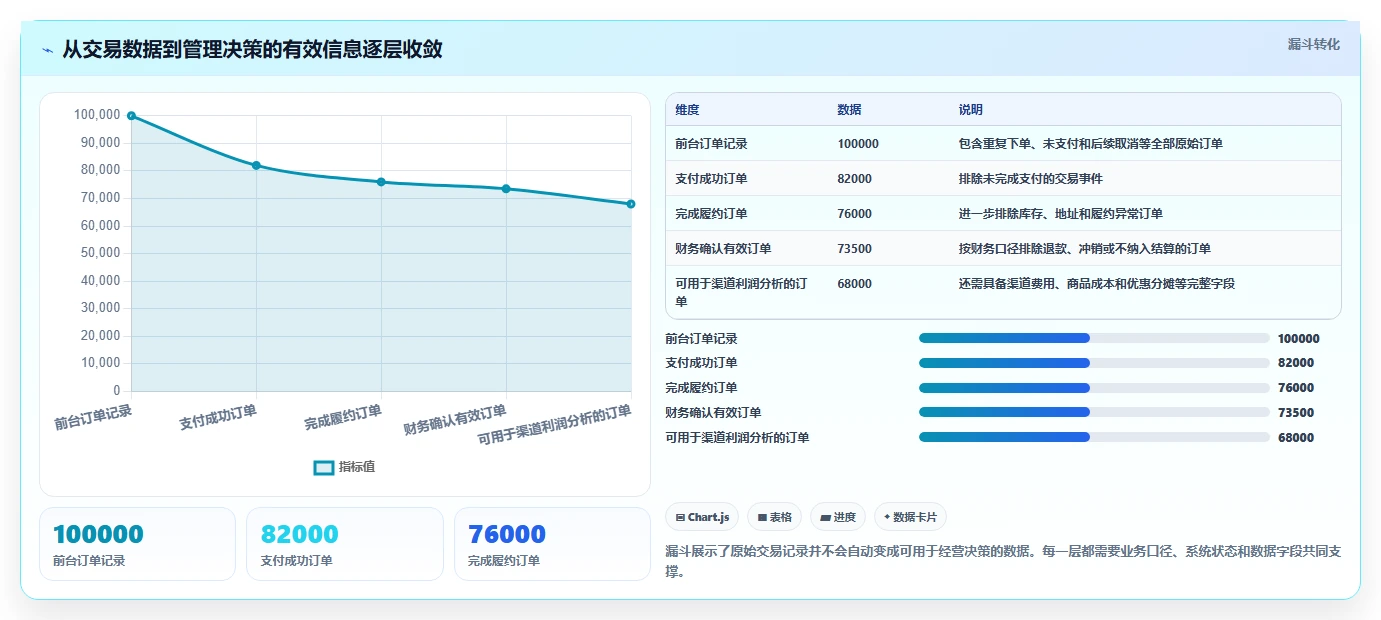Click the chart data point above 支付成功订单
This screenshot has width=1381, height=620.
(256, 165)
